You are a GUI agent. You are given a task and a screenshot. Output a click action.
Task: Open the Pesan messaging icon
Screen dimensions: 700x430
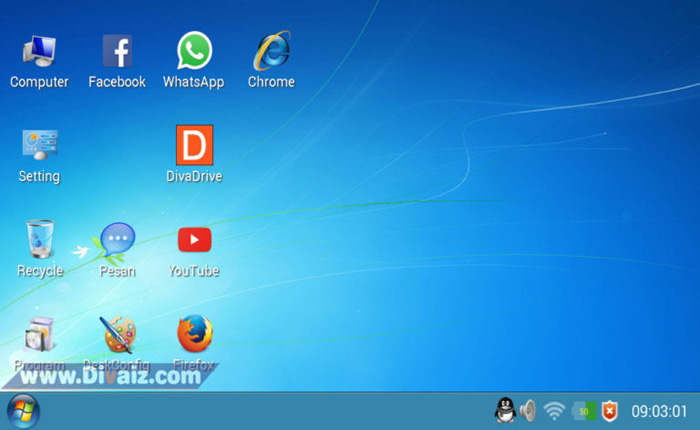click(x=117, y=241)
